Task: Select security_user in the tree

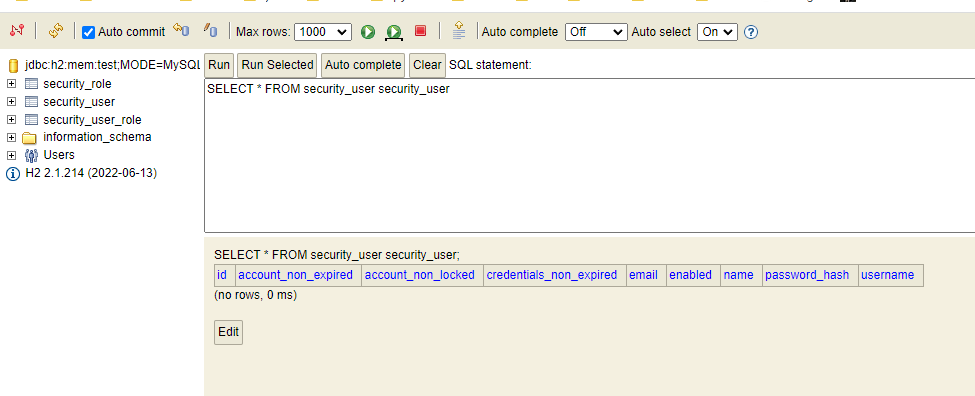Action: click(79, 101)
